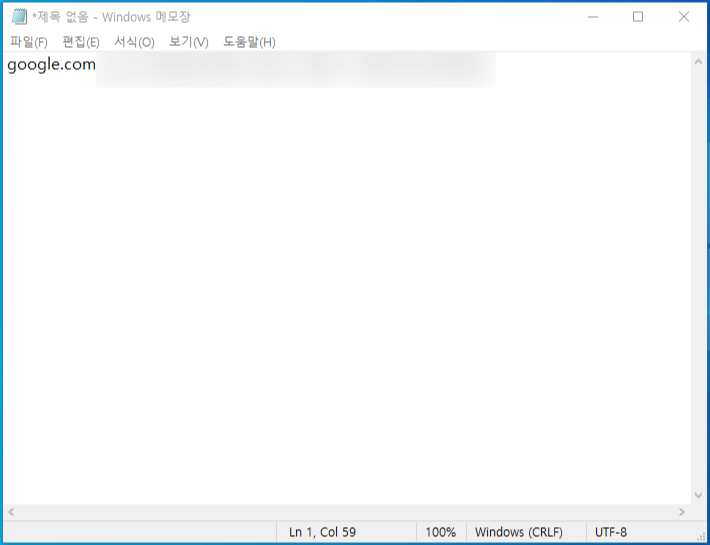Click the google.com text in the editor
This screenshot has height=545, width=710.
pyautogui.click(x=51, y=65)
